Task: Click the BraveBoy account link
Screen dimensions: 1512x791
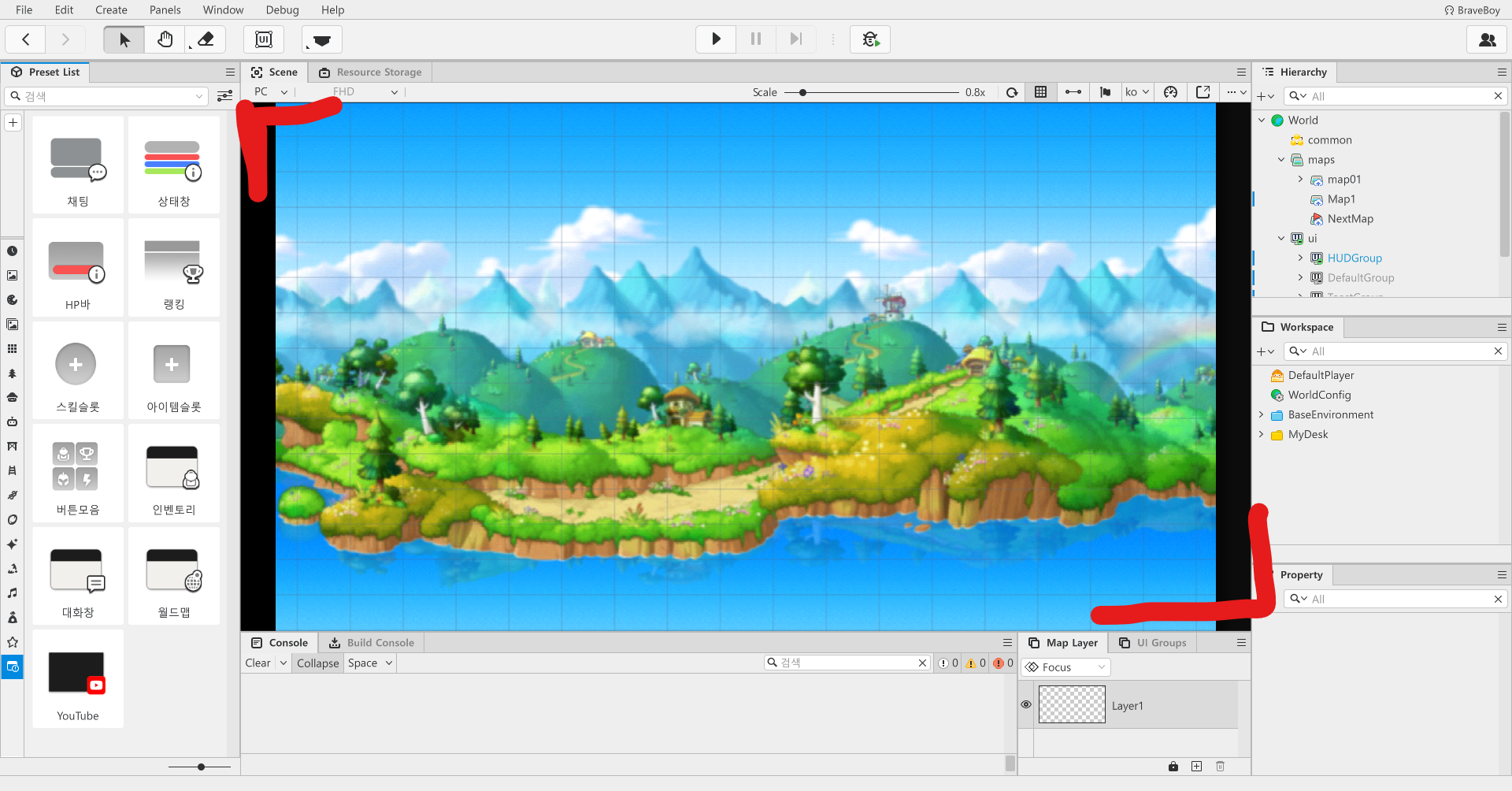Action: (x=1472, y=10)
